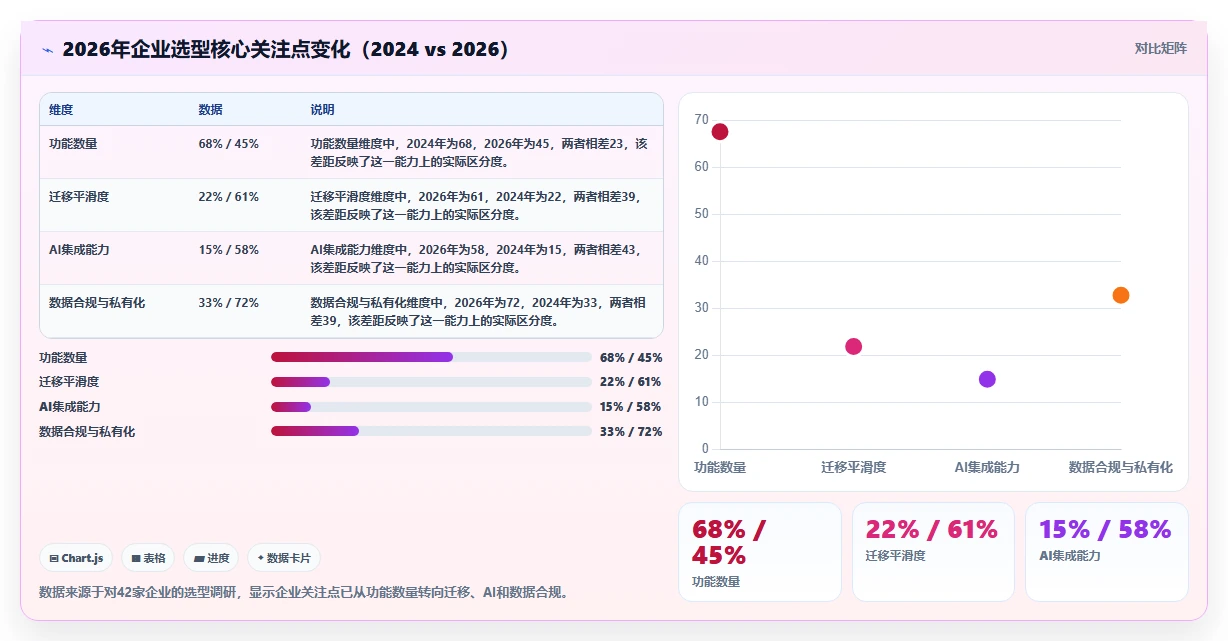Viewport: 1228px width, 641px height.
Task: Click the 数据 column header
Action: point(211,109)
